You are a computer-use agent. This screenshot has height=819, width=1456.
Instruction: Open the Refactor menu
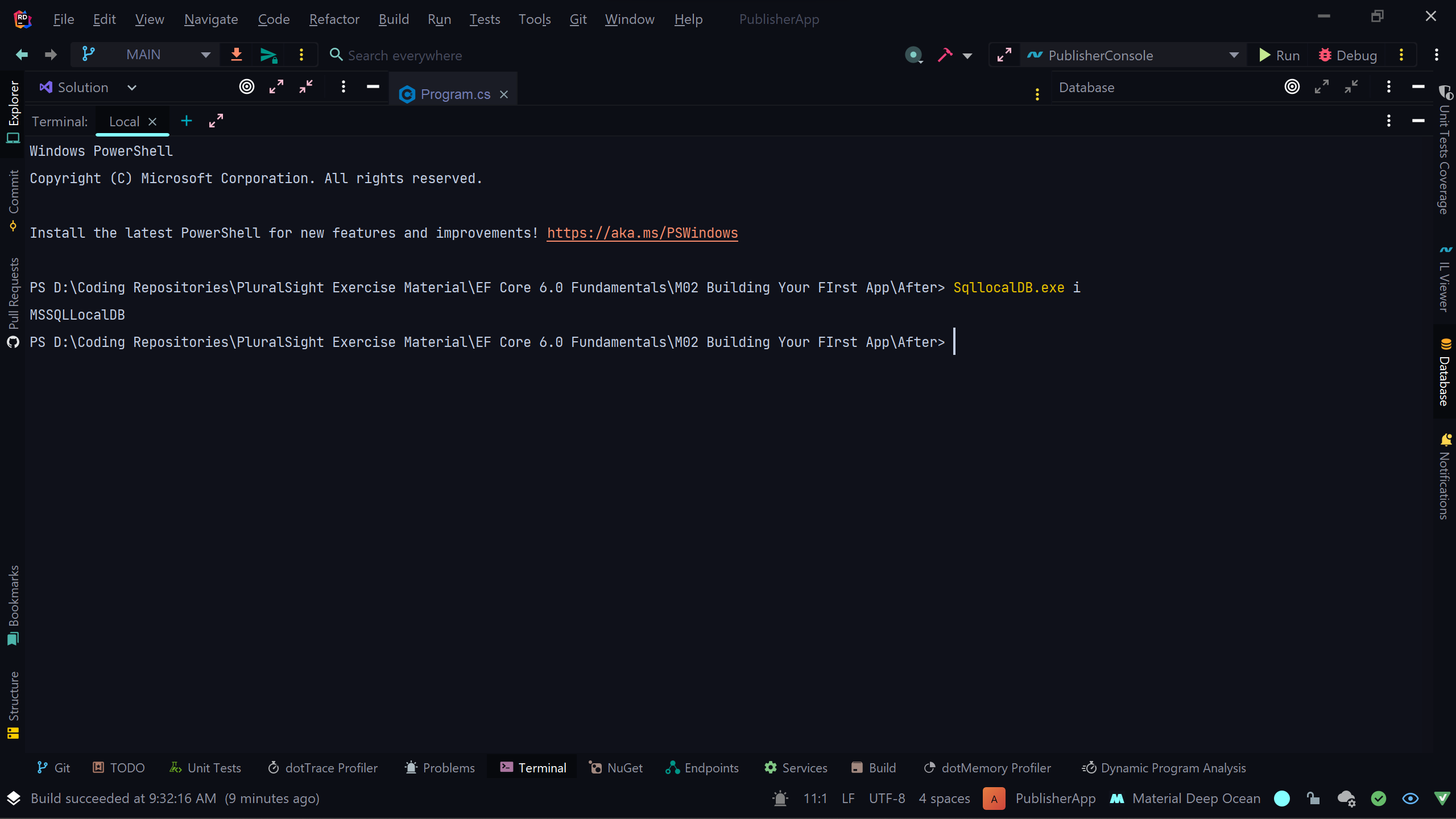point(334,19)
